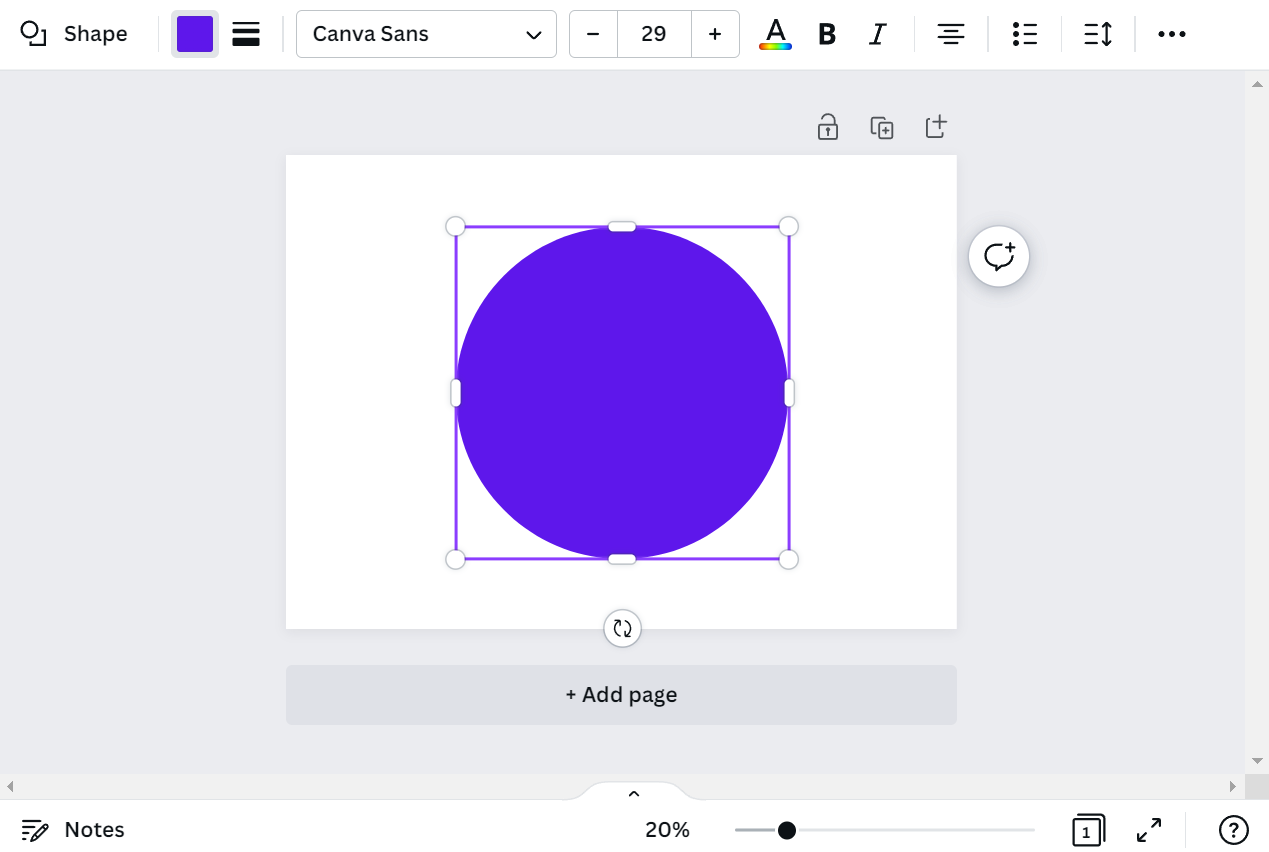The width and height of the screenshot is (1269, 852).
Task: Open line spacing options
Action: pos(1098,34)
